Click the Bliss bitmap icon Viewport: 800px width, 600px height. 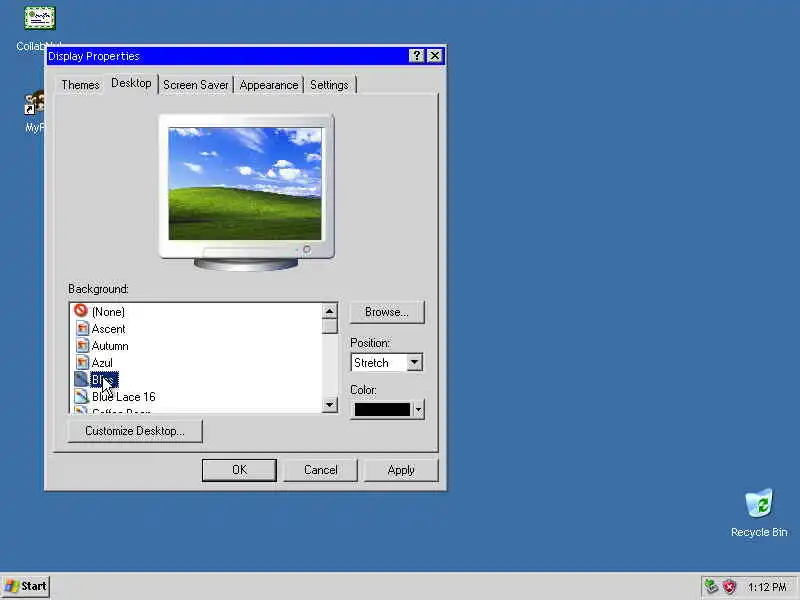point(82,379)
